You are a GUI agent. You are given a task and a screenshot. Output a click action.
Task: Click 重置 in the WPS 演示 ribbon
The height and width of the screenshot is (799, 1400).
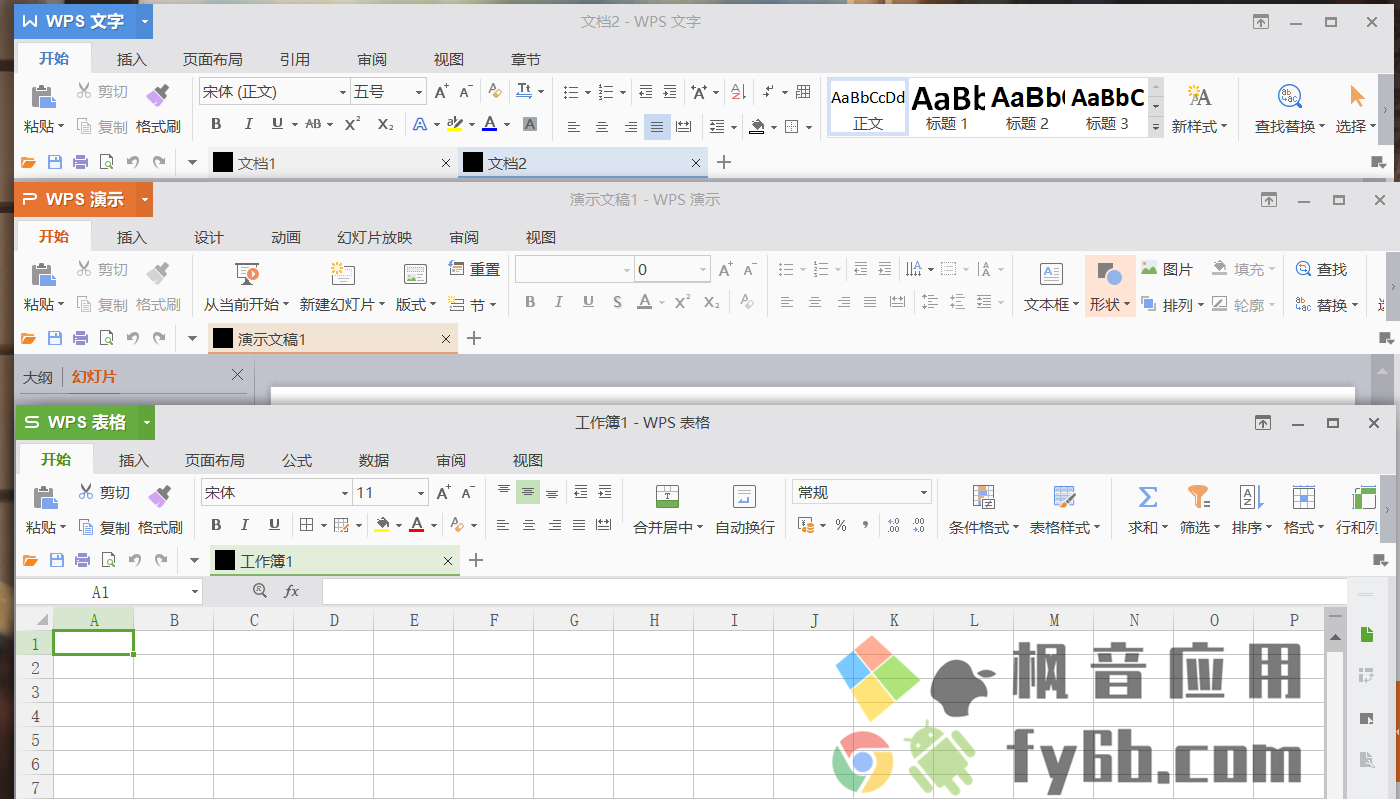474,269
